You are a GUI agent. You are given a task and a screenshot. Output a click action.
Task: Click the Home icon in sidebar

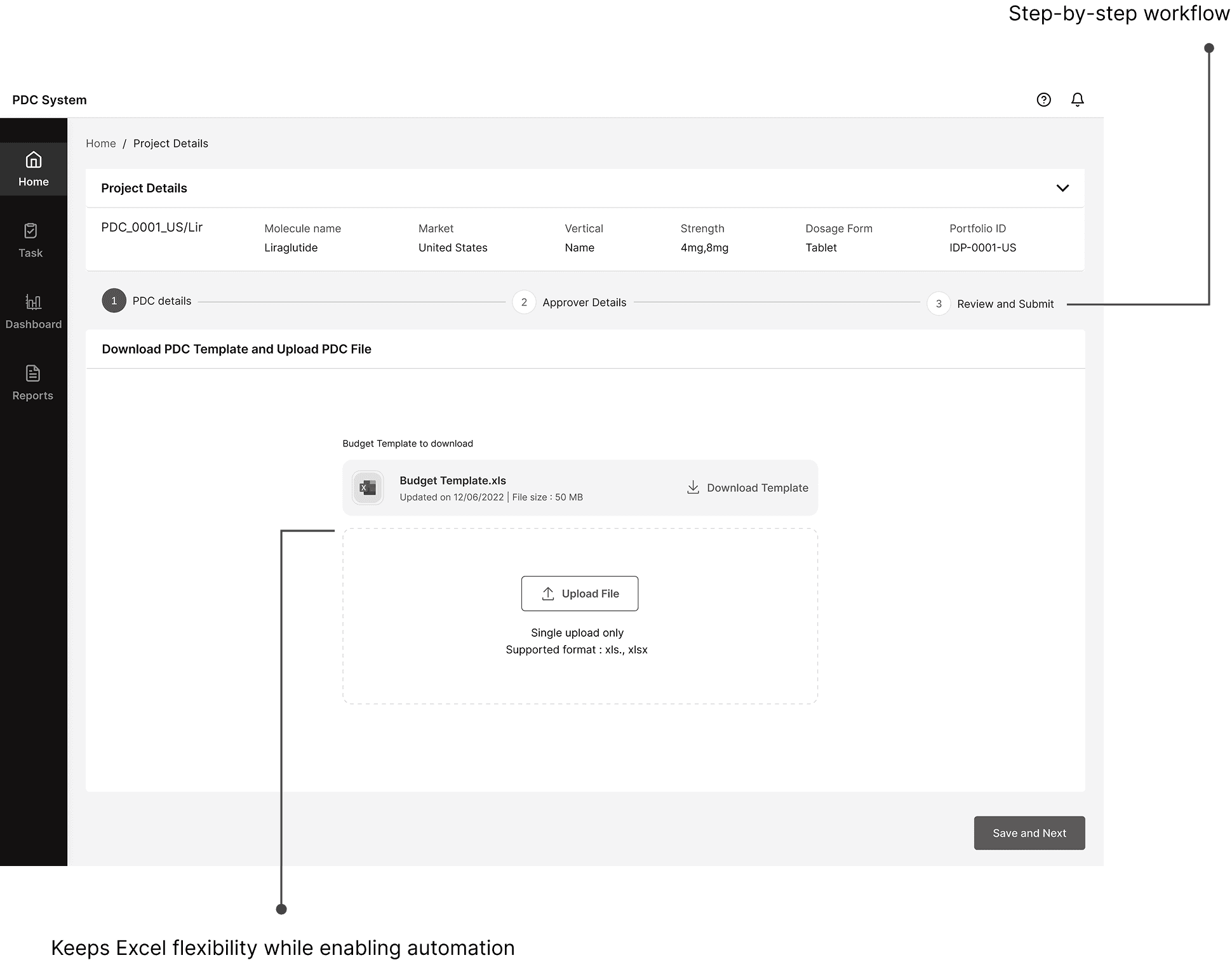33,160
